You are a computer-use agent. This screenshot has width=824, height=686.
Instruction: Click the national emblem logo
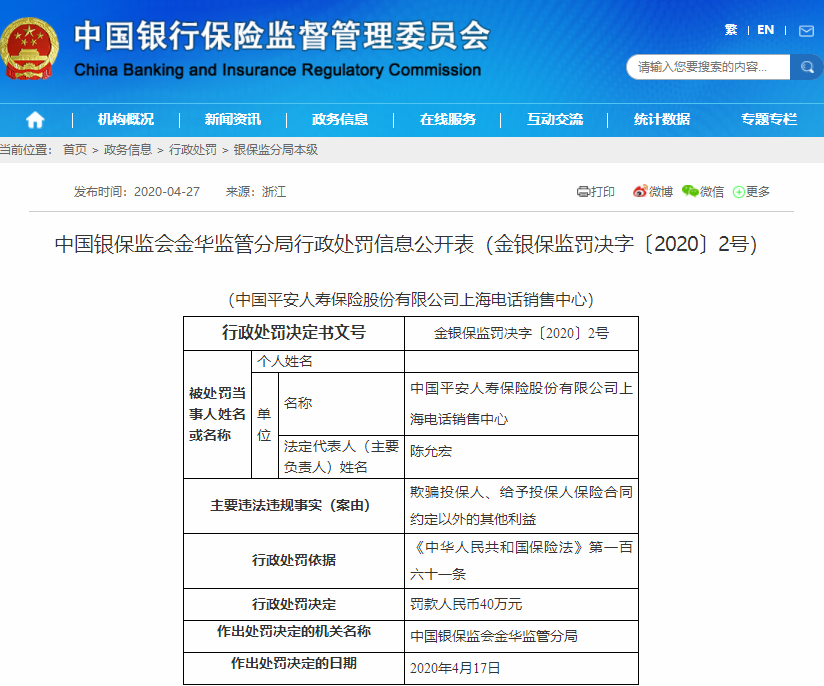tap(29, 48)
